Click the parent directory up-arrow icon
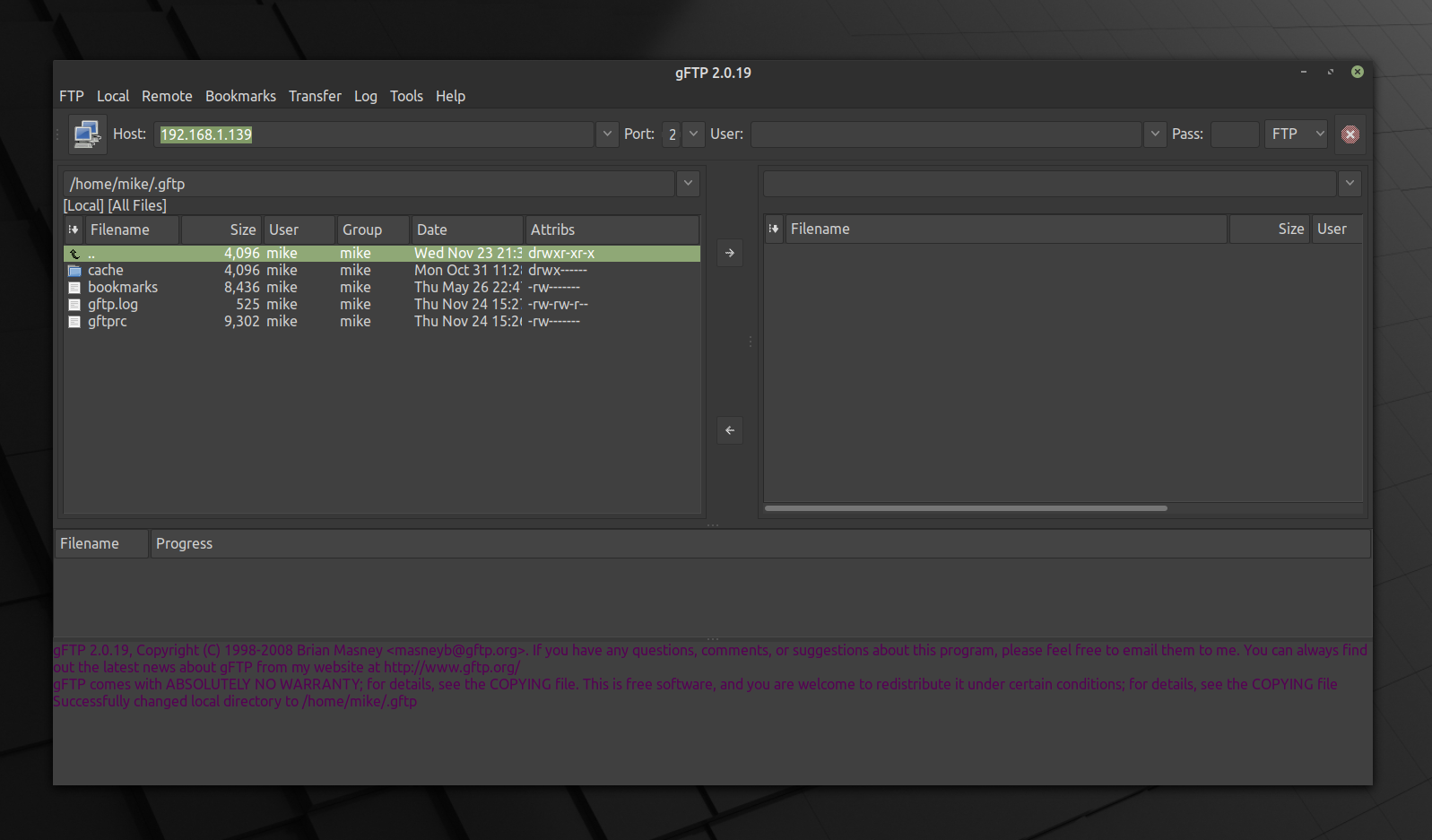1432x840 pixels. [x=75, y=254]
